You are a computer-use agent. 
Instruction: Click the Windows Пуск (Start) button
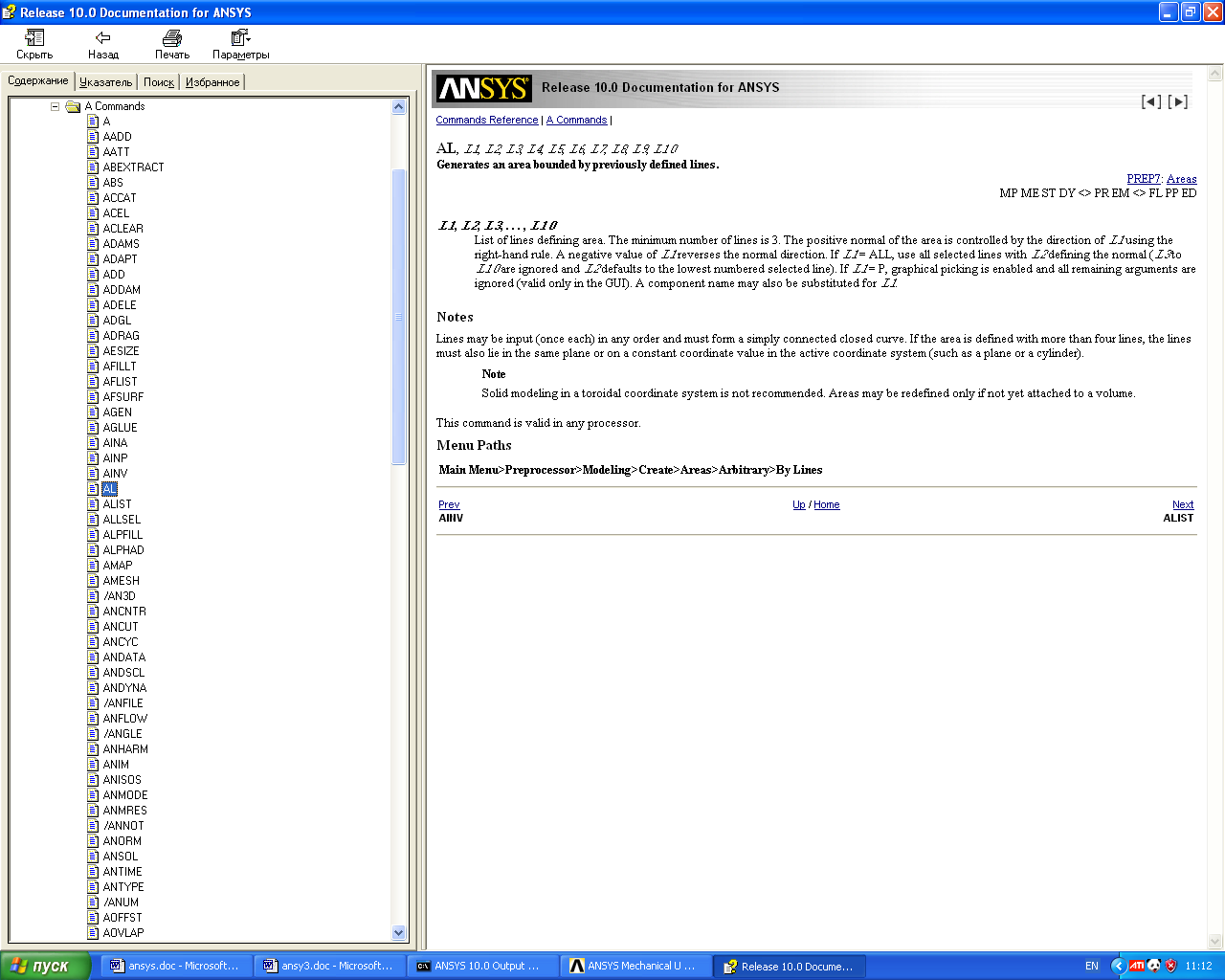(x=45, y=966)
